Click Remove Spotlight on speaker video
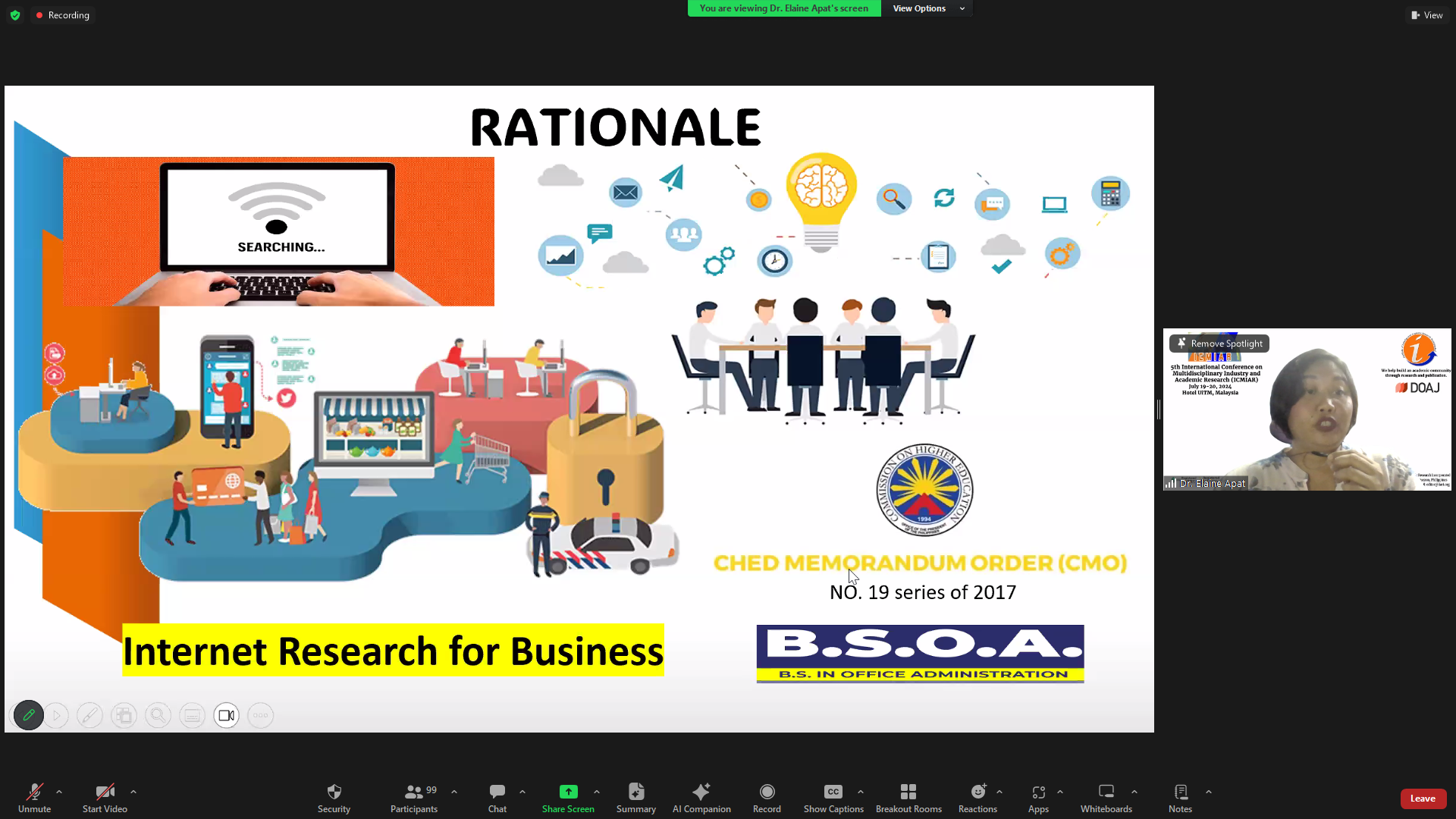The width and height of the screenshot is (1456, 819). click(1219, 344)
